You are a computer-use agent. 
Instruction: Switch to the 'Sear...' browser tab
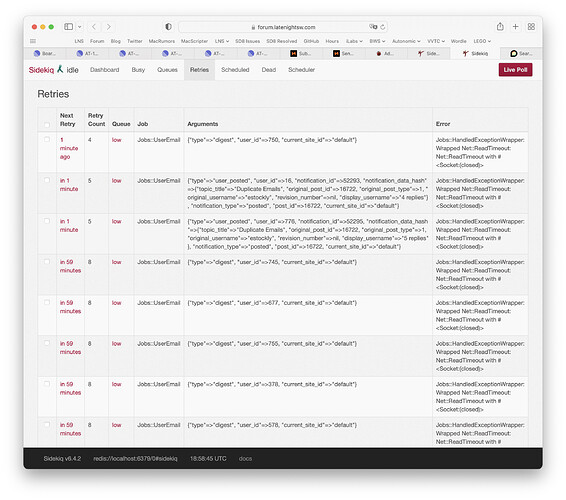tap(521, 53)
